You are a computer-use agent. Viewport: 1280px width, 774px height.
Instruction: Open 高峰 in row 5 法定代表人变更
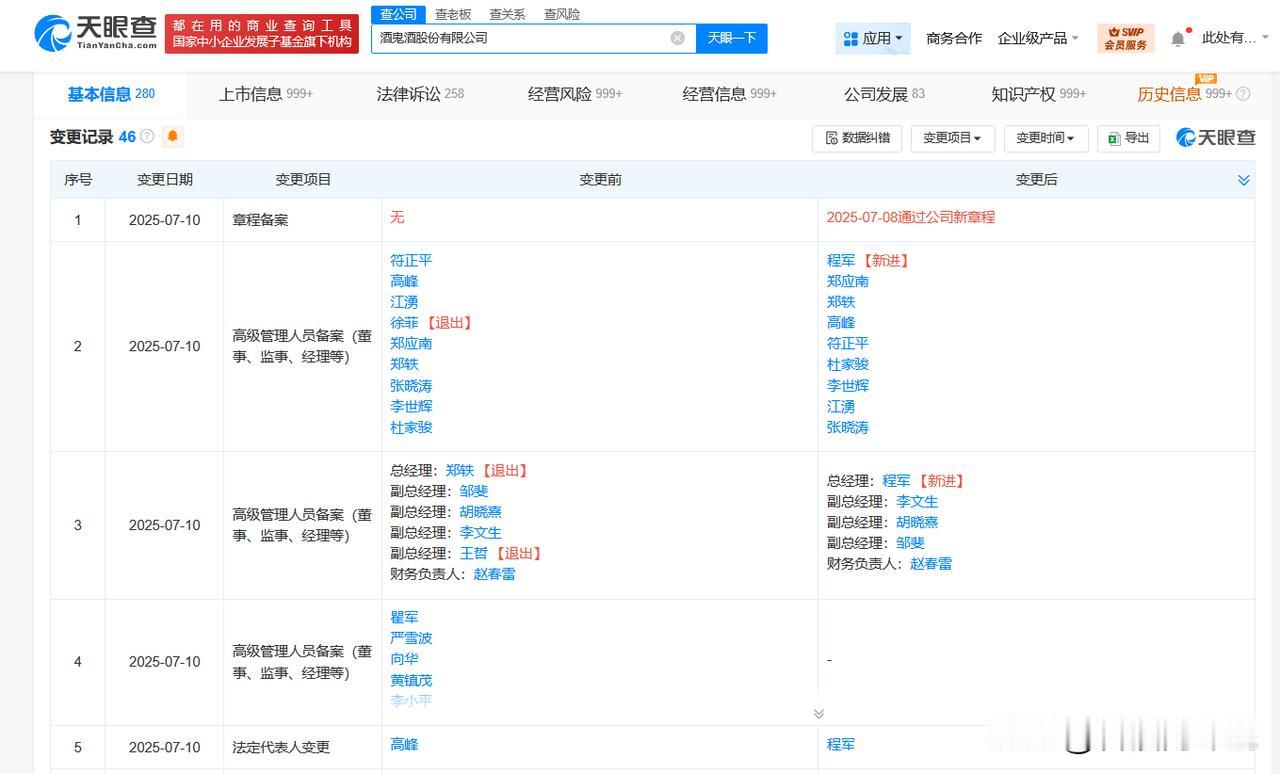[x=404, y=745]
